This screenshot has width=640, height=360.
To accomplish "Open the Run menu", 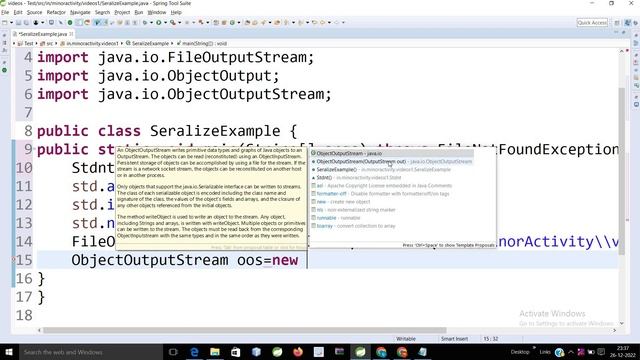I will point(139,13).
